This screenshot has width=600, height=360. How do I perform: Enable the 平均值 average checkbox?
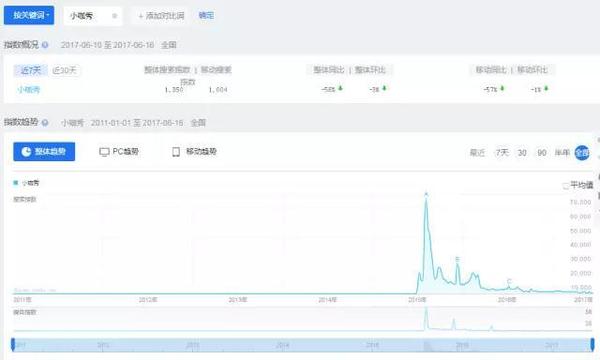tap(566, 186)
